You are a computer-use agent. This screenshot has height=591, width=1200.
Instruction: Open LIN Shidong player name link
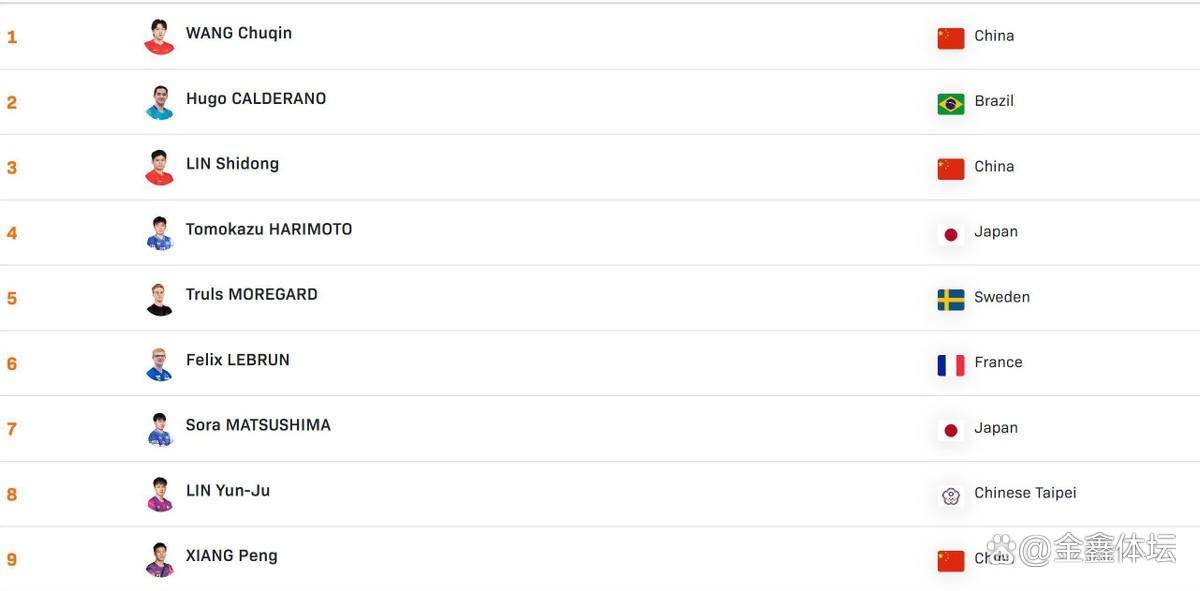click(x=232, y=164)
